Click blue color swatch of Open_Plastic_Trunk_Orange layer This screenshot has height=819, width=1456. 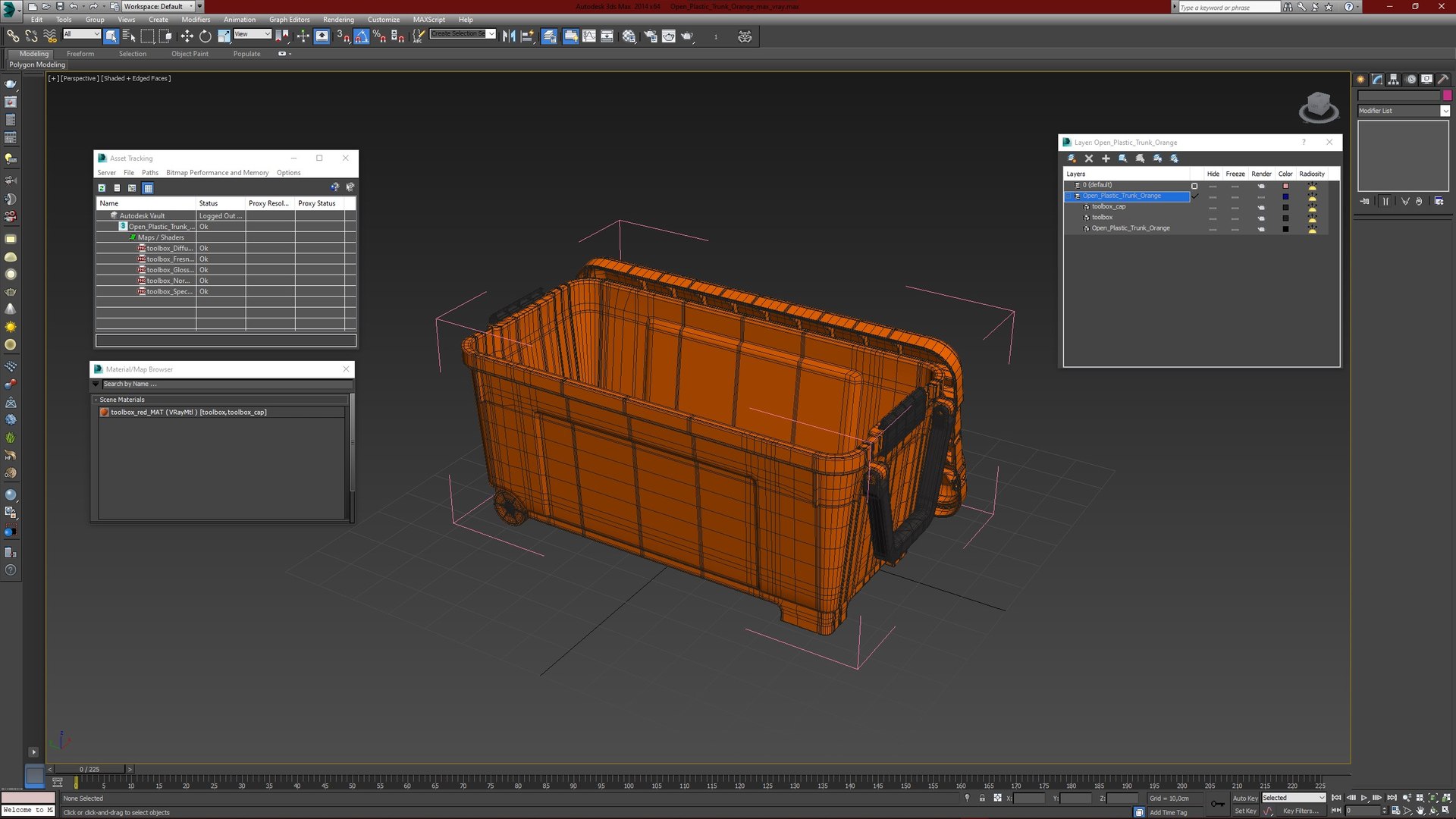coord(1285,196)
